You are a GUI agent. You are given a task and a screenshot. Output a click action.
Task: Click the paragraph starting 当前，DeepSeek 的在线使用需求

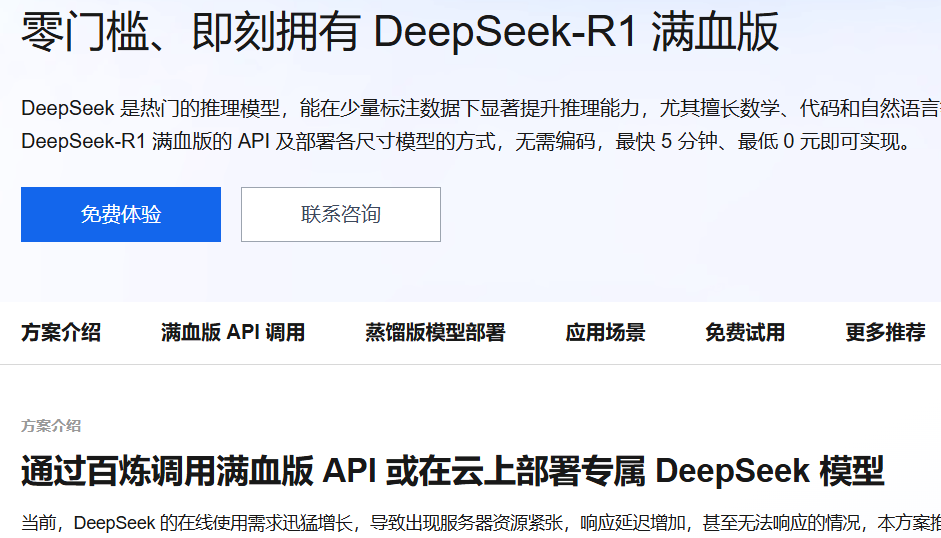tap(481, 522)
